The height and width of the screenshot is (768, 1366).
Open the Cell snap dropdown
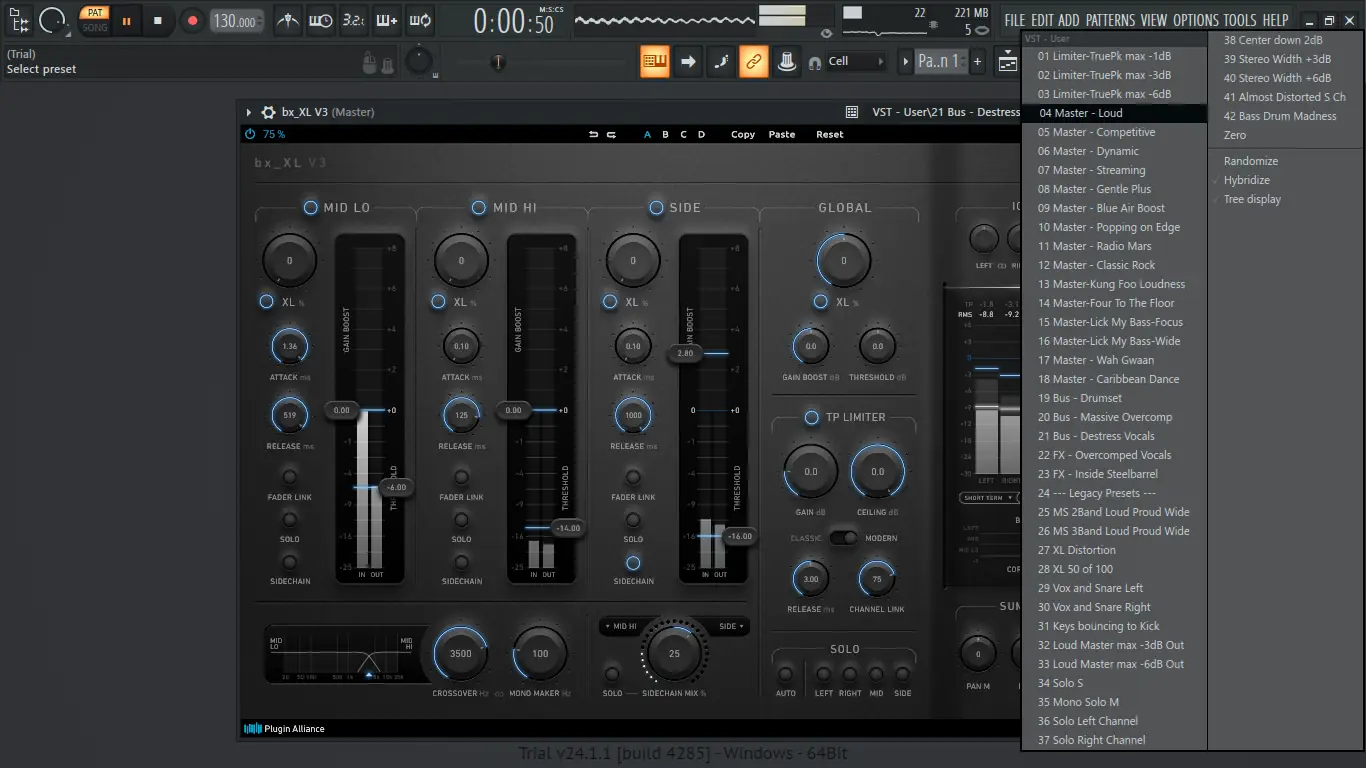coord(856,61)
